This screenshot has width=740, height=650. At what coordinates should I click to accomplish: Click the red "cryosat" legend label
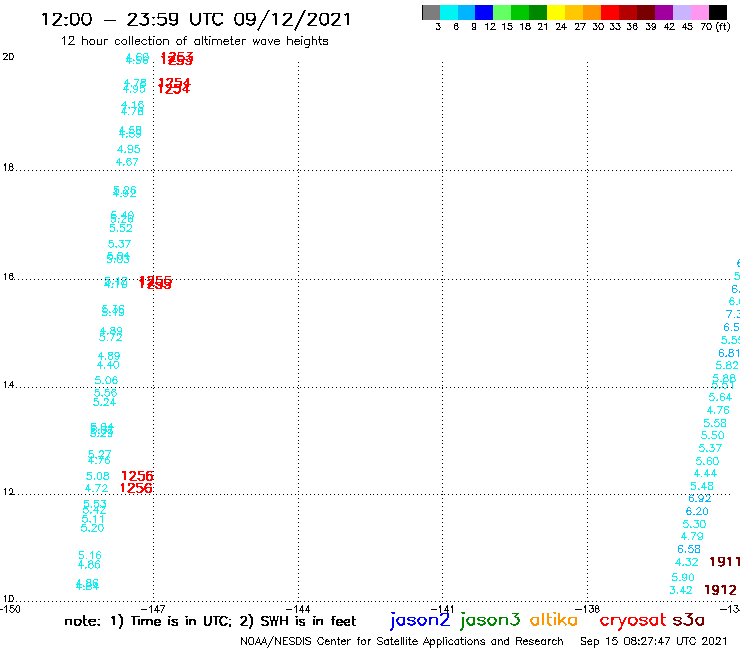coord(633,620)
